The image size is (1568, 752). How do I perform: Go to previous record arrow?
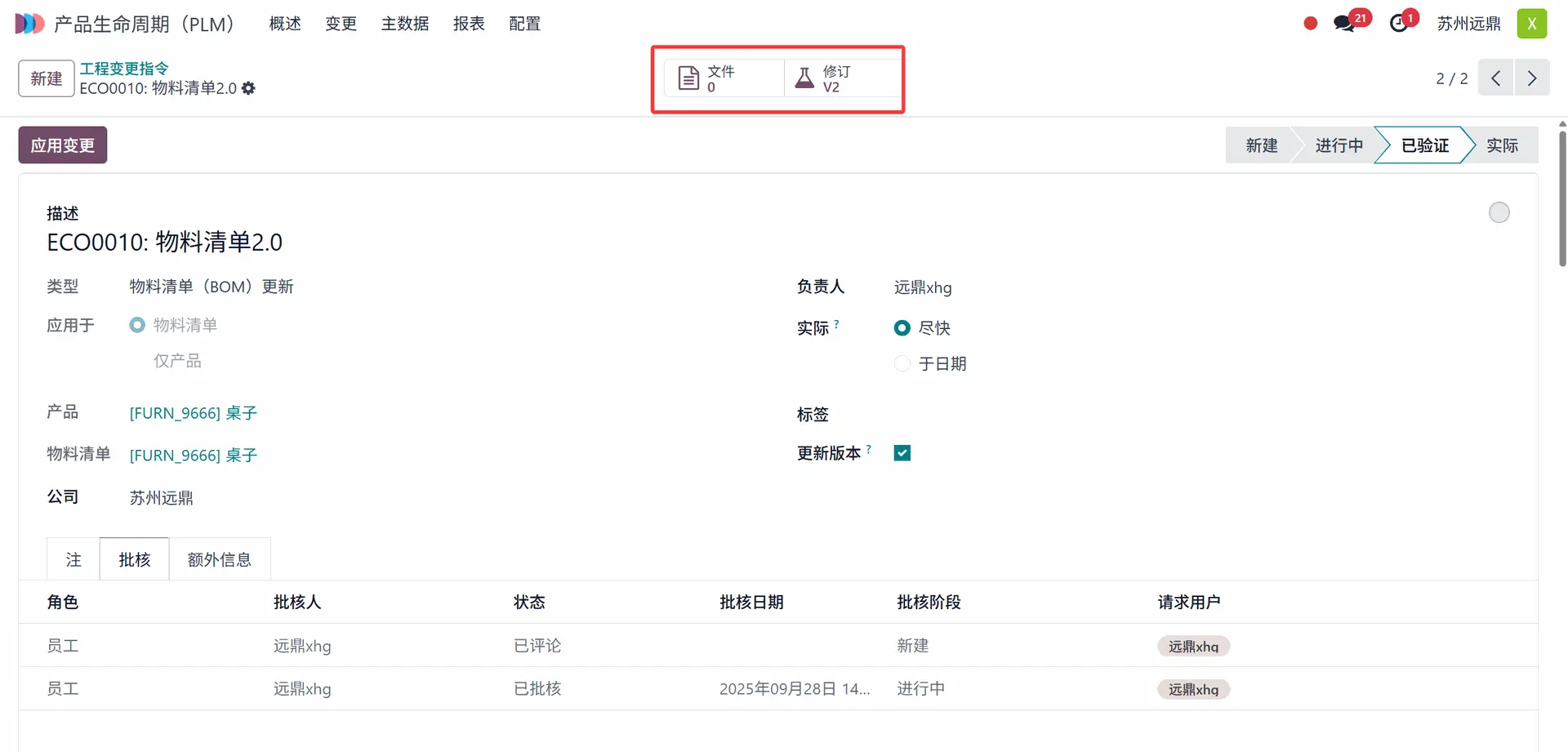[x=1495, y=78]
